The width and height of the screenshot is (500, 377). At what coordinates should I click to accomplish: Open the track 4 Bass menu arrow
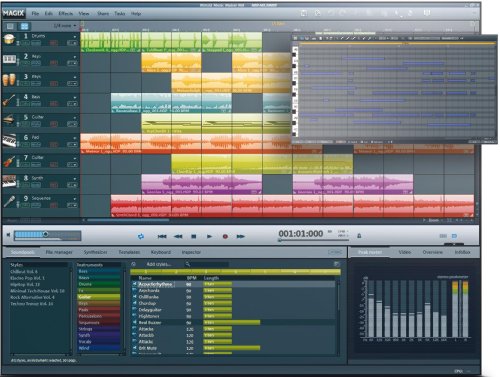point(75,98)
